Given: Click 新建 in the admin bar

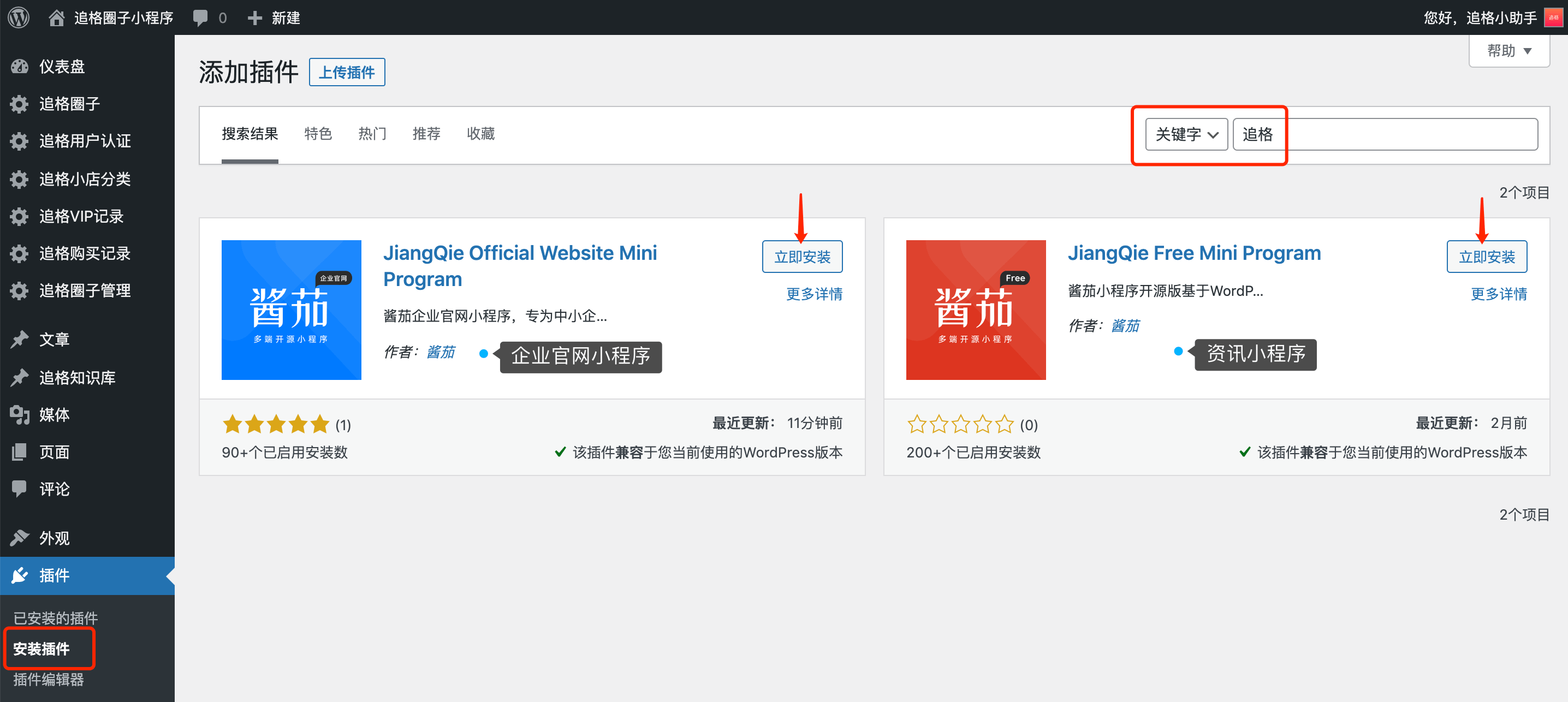Looking at the screenshot, I should 286,18.
